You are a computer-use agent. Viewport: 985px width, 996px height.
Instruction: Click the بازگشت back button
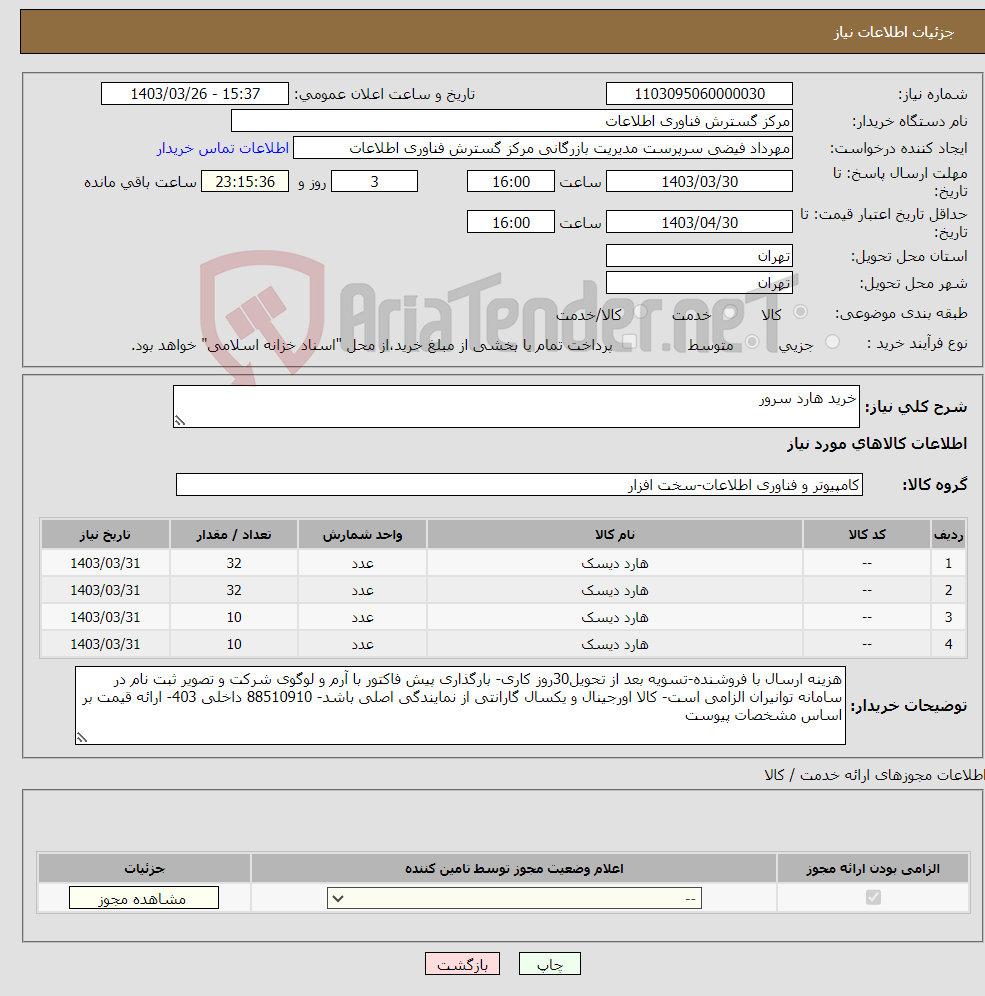(462, 964)
